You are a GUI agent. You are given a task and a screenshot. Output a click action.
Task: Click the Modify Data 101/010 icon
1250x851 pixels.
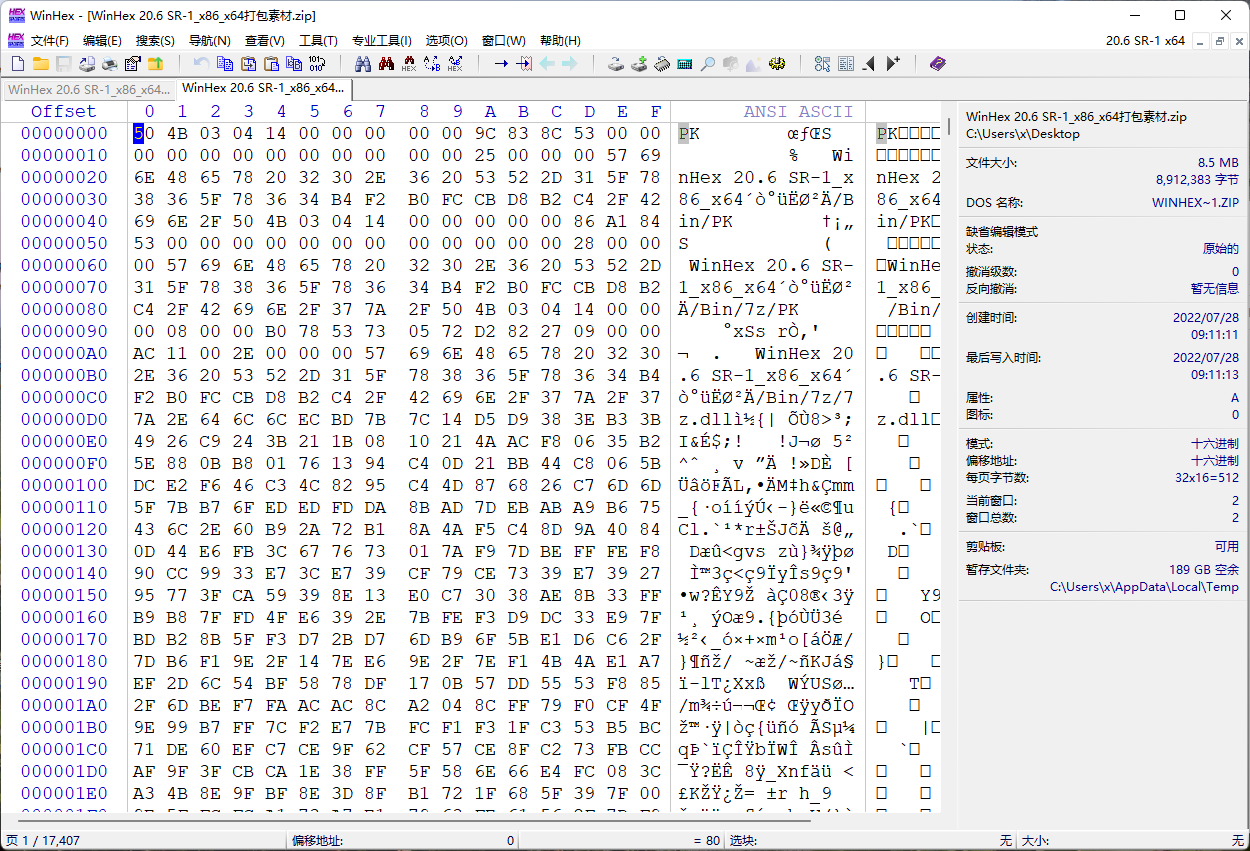pyautogui.click(x=317, y=64)
